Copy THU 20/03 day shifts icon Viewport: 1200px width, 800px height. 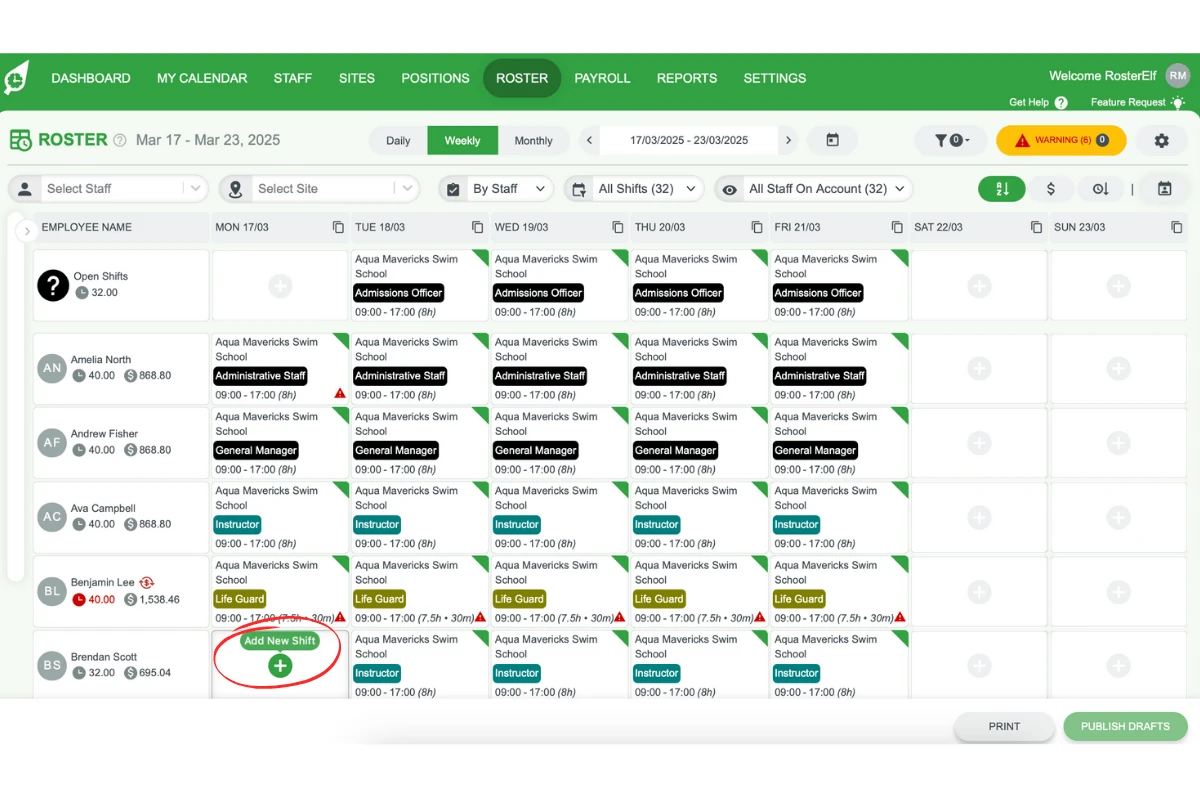tap(757, 227)
